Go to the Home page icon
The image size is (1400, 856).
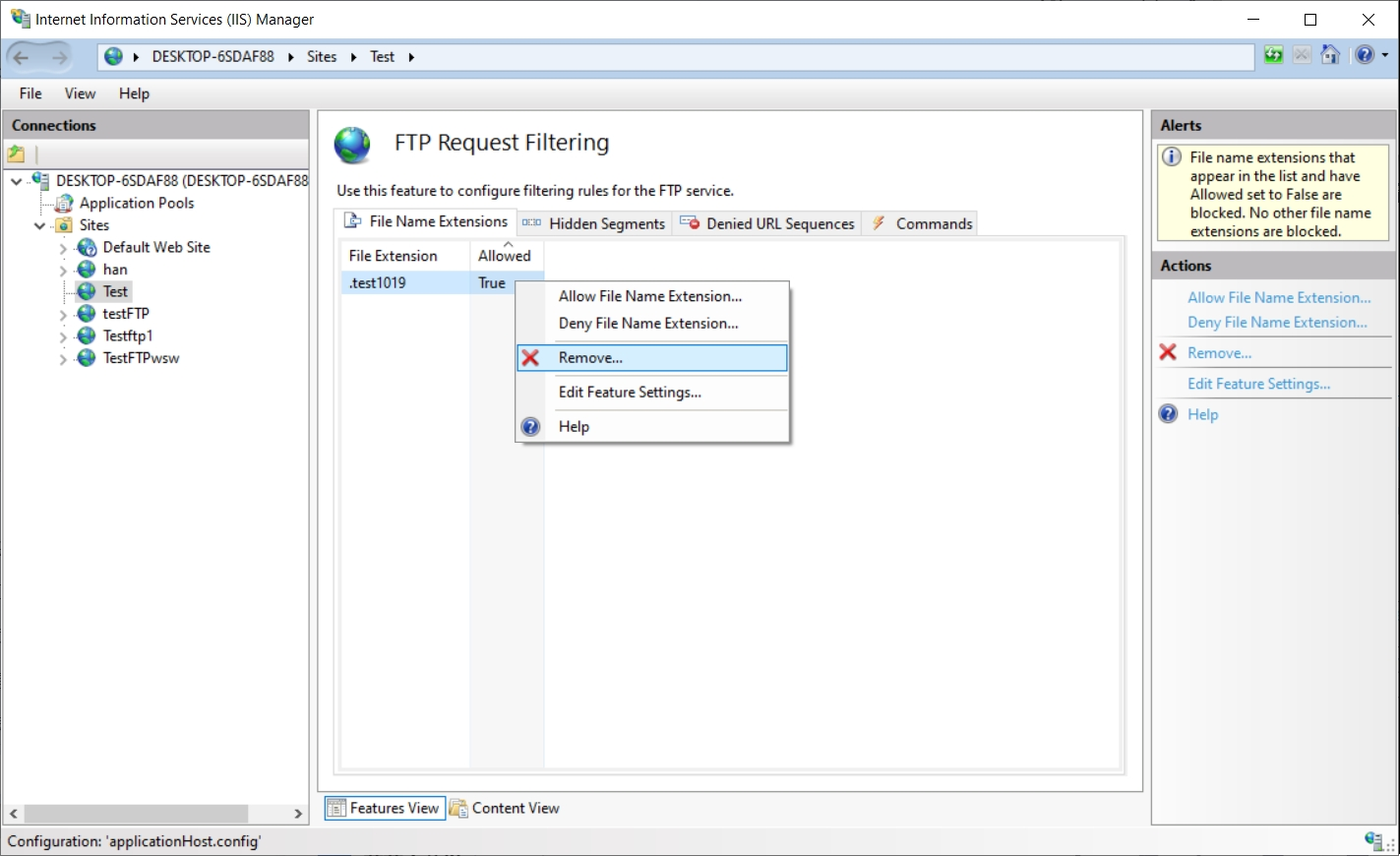click(1330, 55)
